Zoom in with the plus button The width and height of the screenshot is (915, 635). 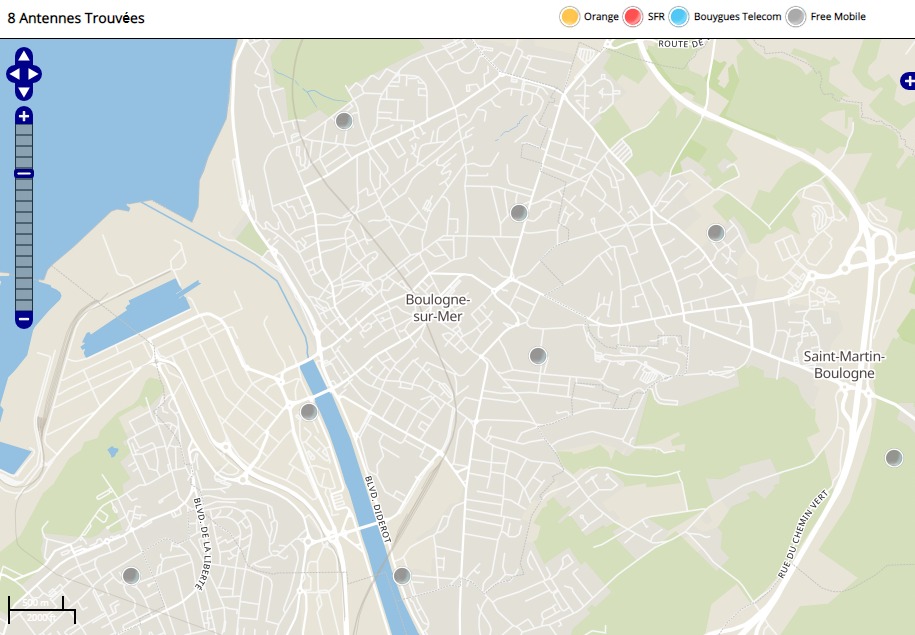pos(24,116)
